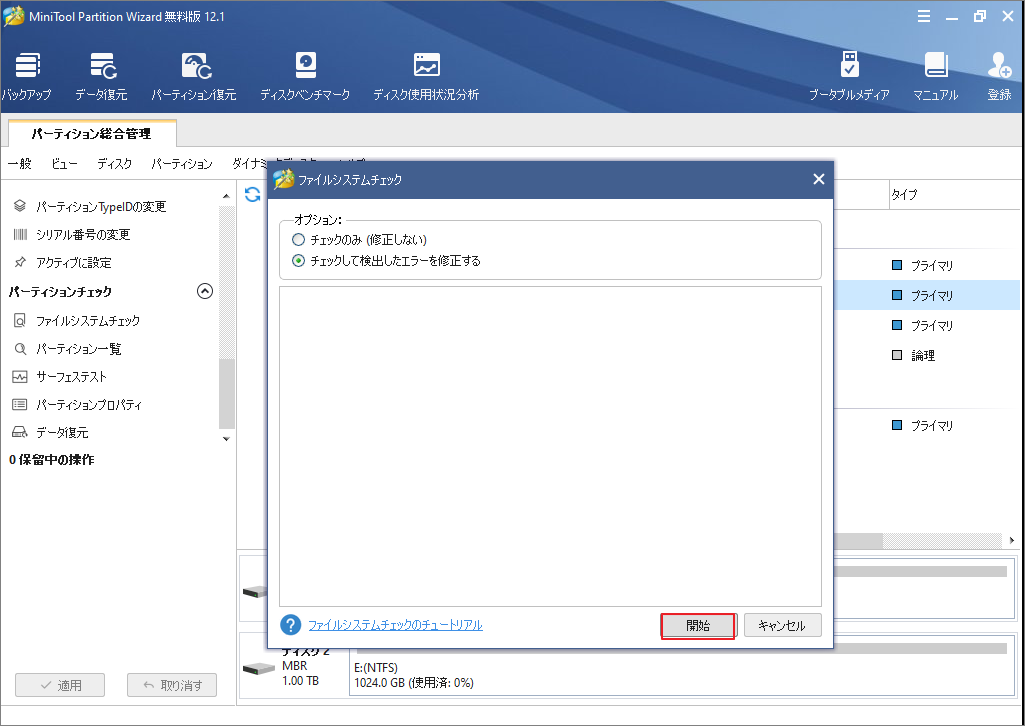
Task: Open the ファイルシステムチェックのチュートリアル link
Action: click(x=395, y=625)
